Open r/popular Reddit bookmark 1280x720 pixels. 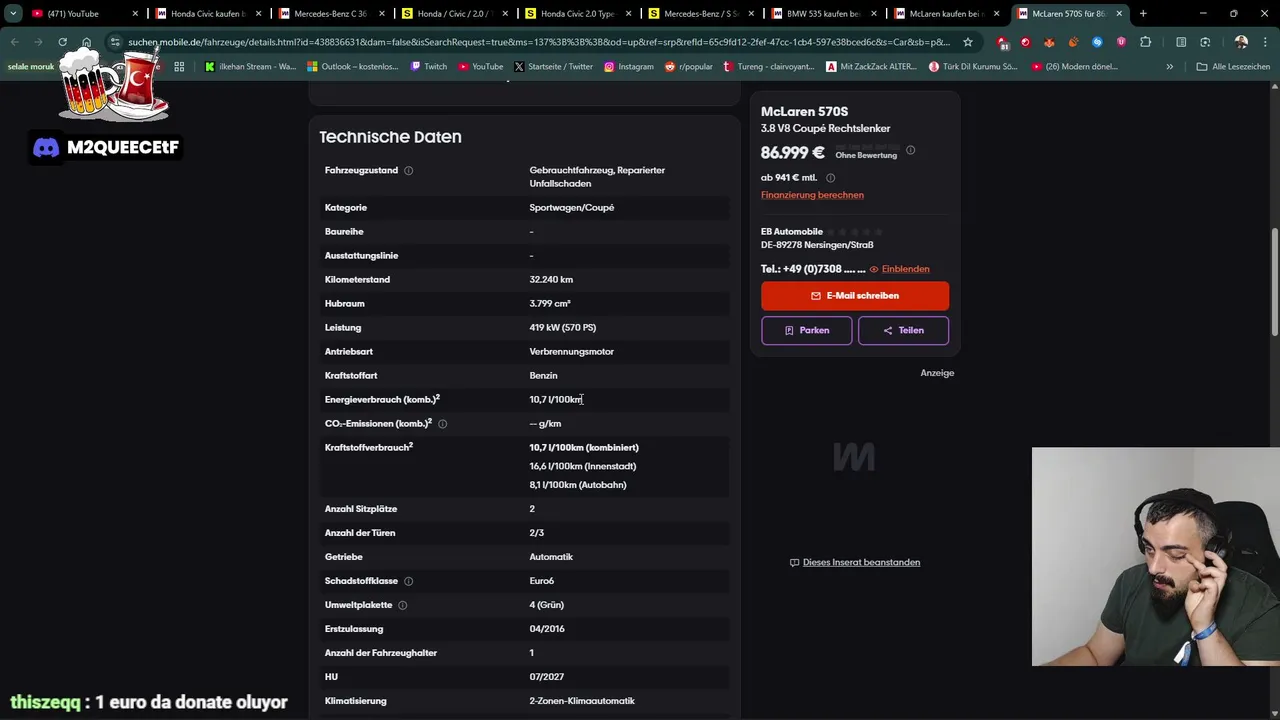tap(688, 66)
